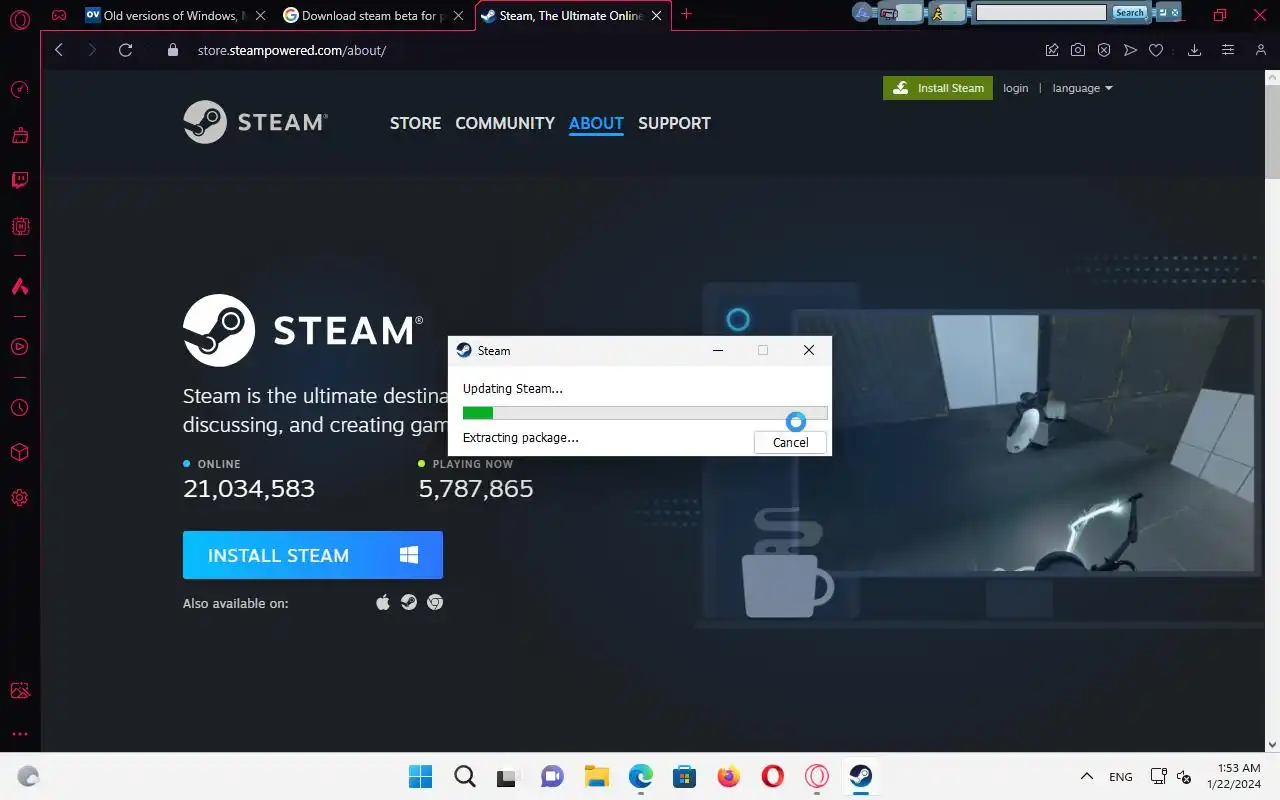1280x800 pixels.
Task: Open the STORE menu
Action: point(415,123)
